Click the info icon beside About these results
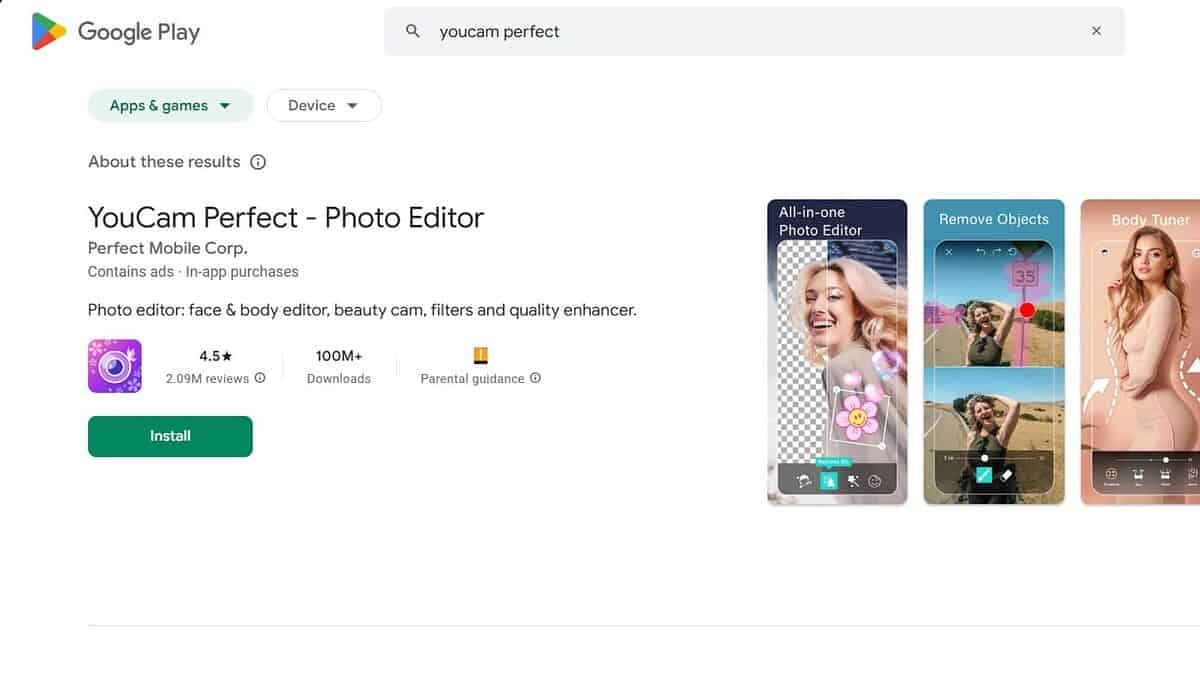The image size is (1200, 675). point(258,162)
